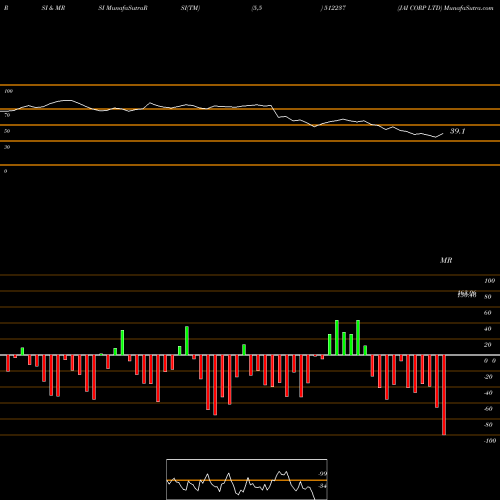
Task: Click MR axis label 60
Action: click(487, 313)
